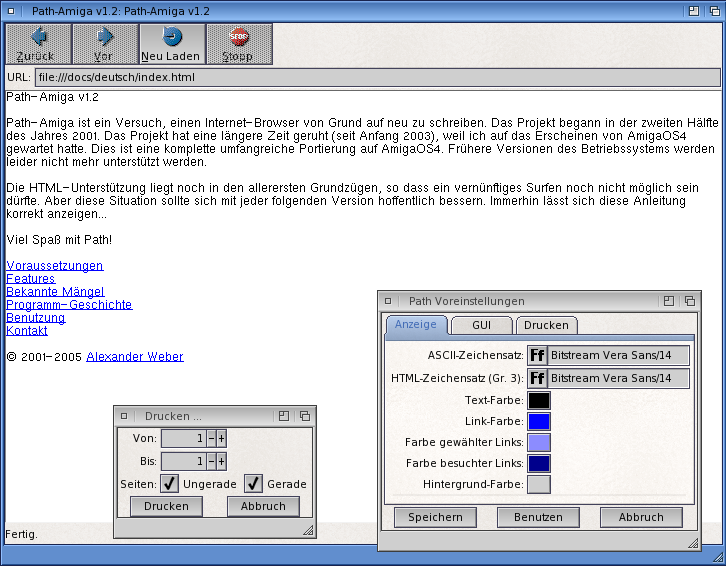This screenshot has width=726, height=566.
Task: Click the Drucken dialog resize gadget
Action: click(x=308, y=530)
